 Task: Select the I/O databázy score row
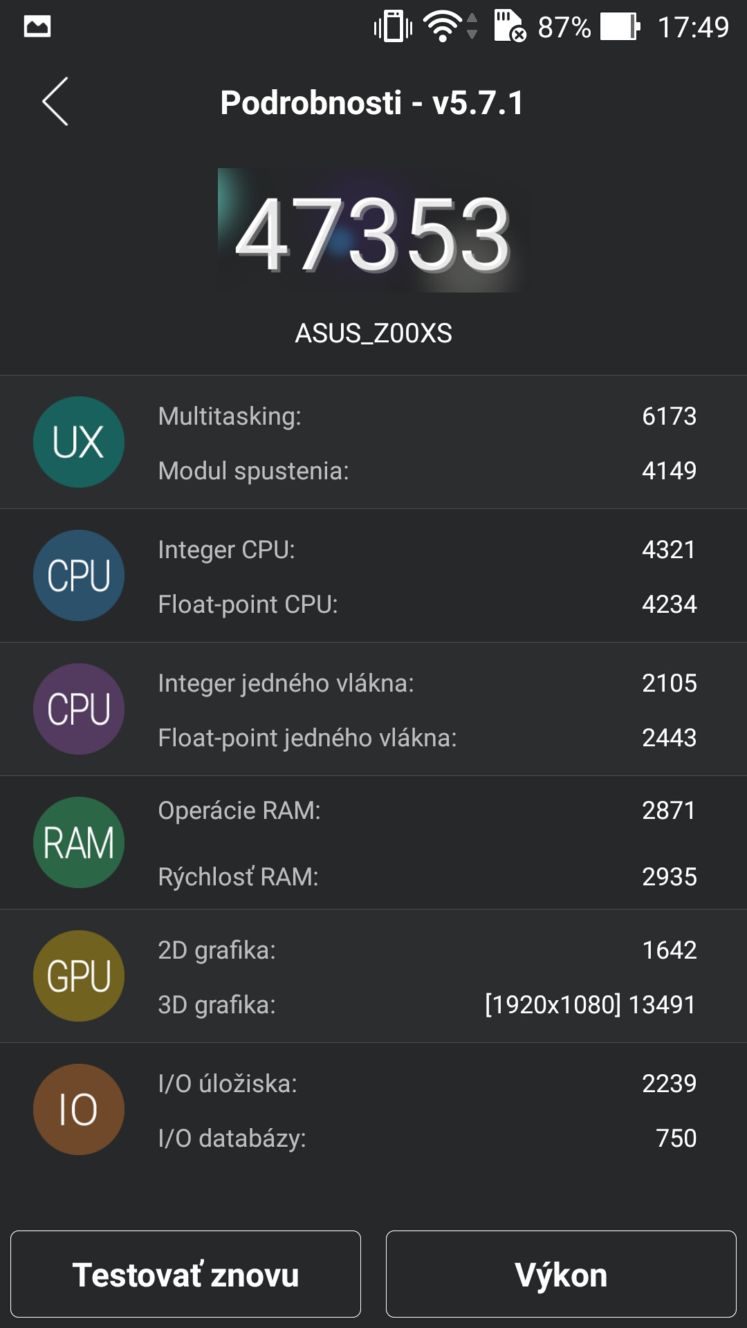point(427,1138)
